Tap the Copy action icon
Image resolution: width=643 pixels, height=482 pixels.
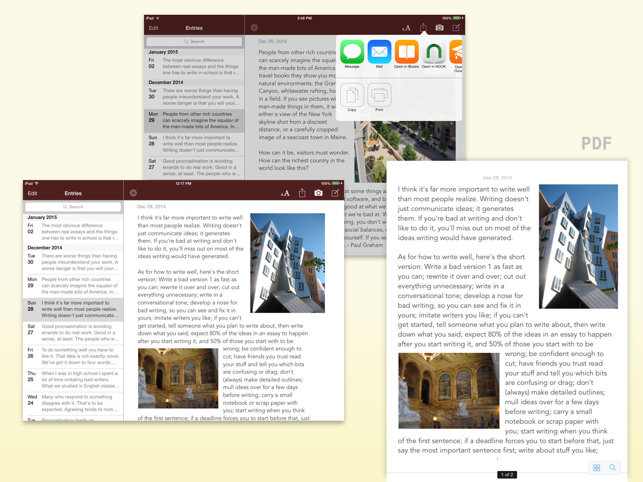point(352,95)
